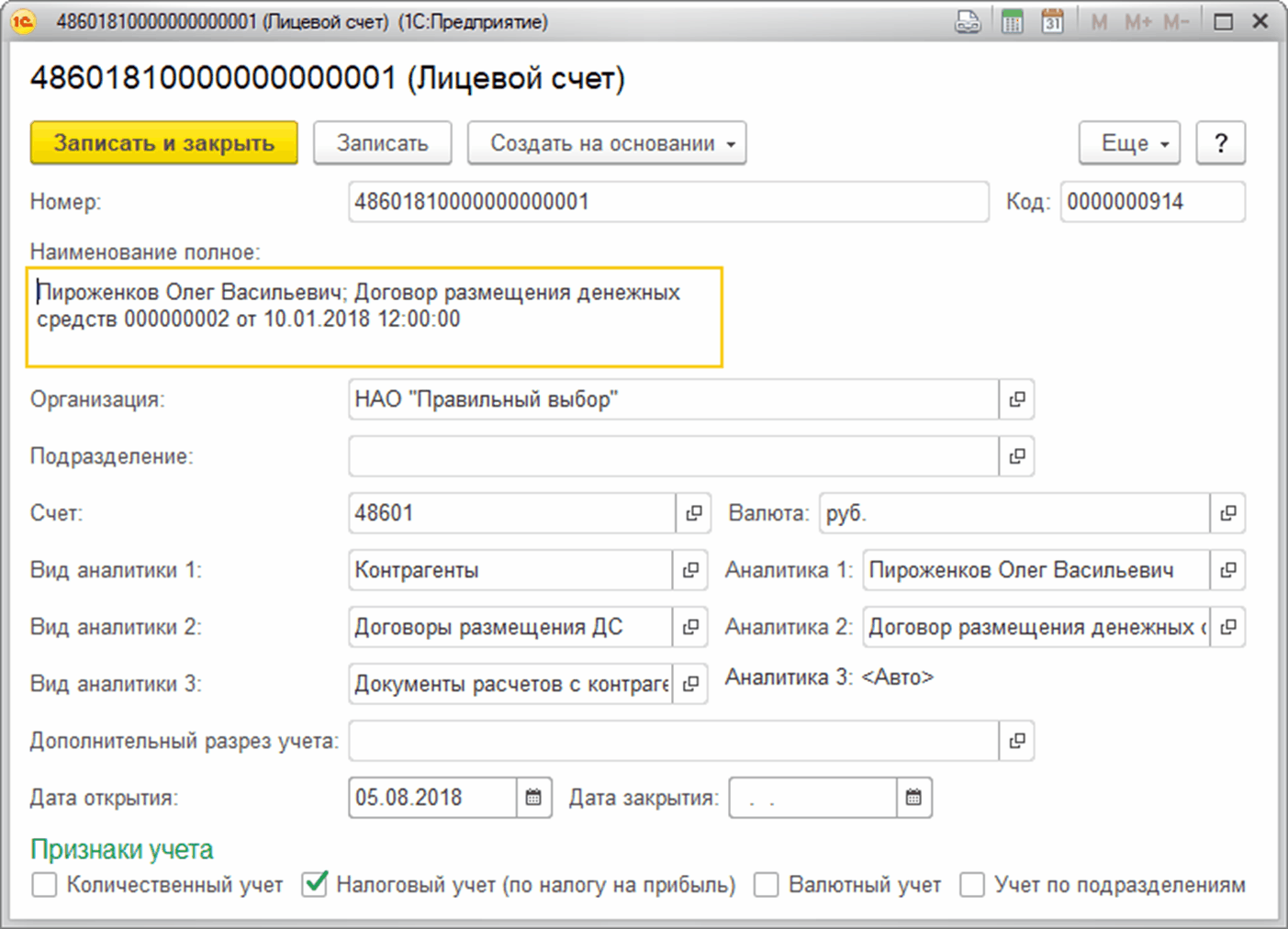
Task: Open the Аналитика 1 link icon
Action: click(1228, 570)
